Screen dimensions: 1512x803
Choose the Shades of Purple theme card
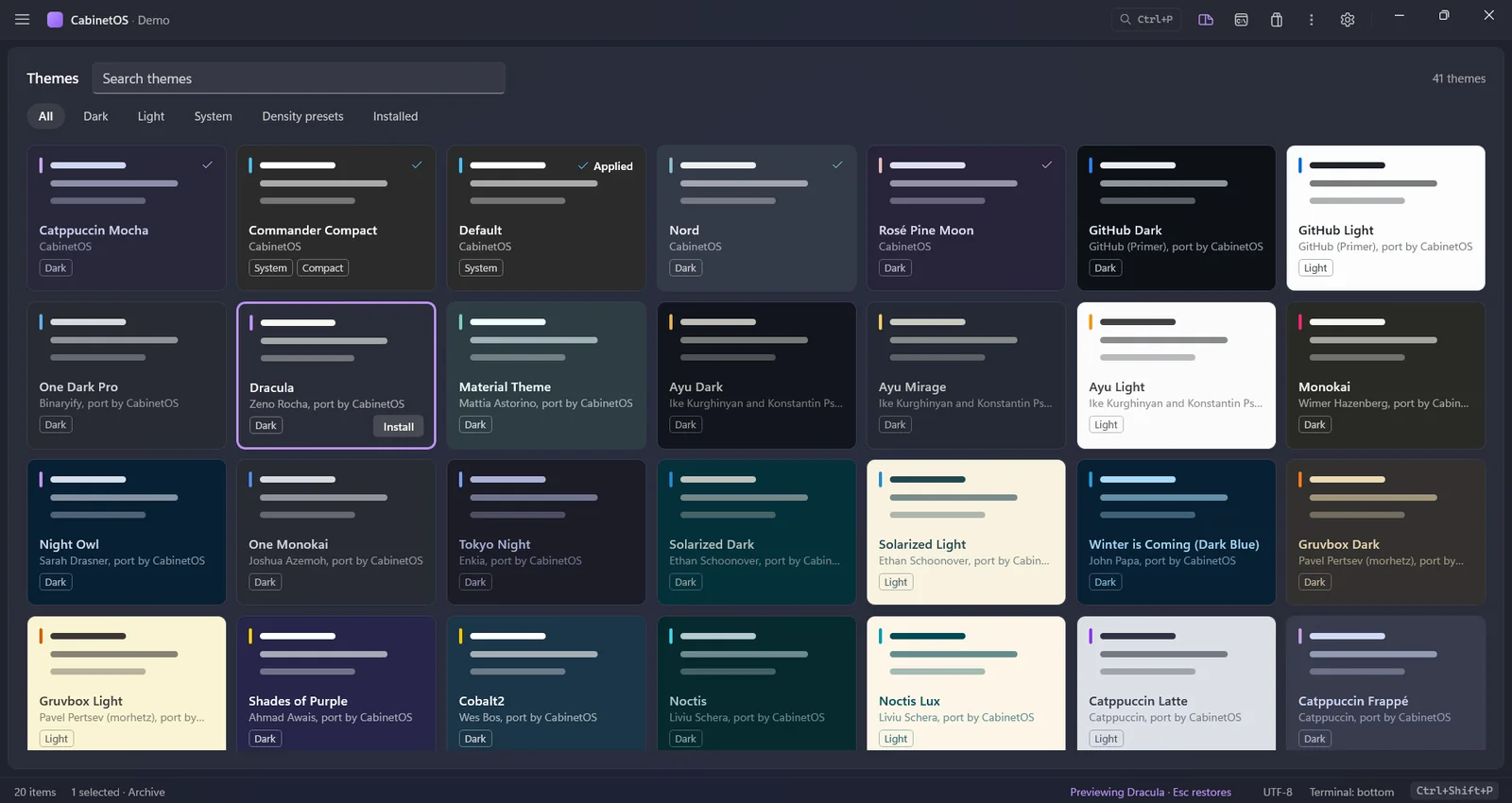336,684
